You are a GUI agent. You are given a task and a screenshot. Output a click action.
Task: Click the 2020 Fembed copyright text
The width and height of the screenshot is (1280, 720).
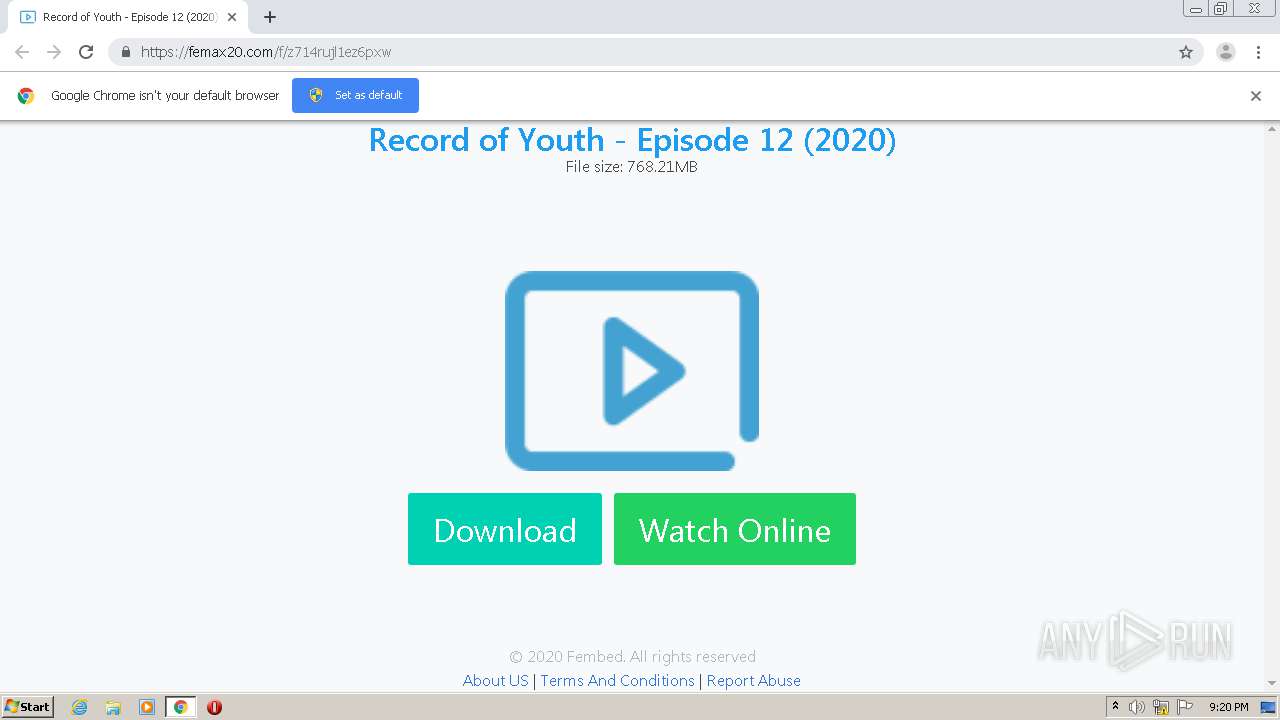(632, 657)
